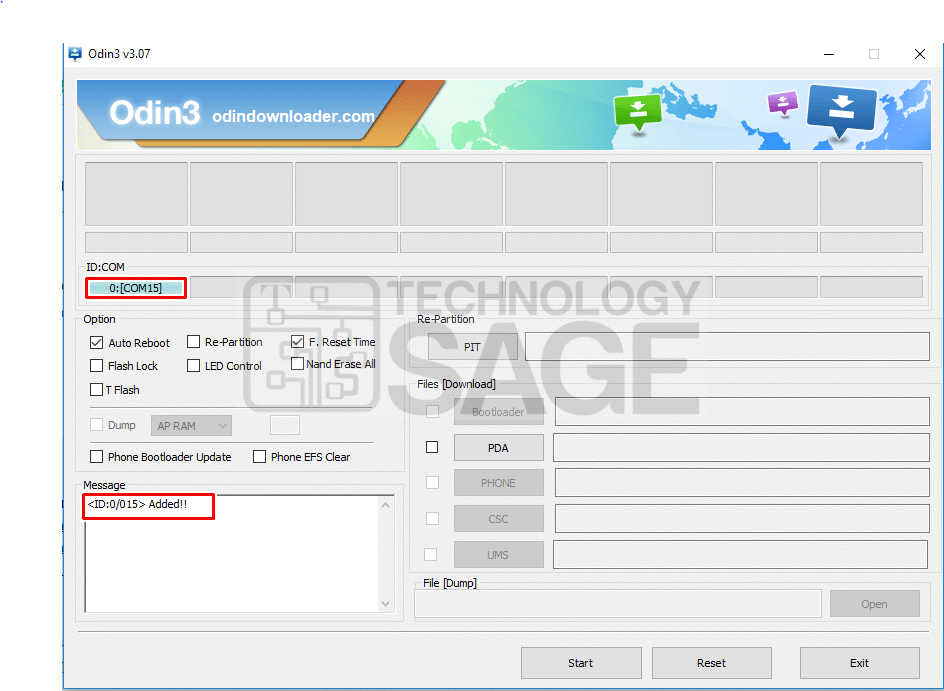Click the green download icon in banner
The image size is (944, 691).
click(638, 112)
